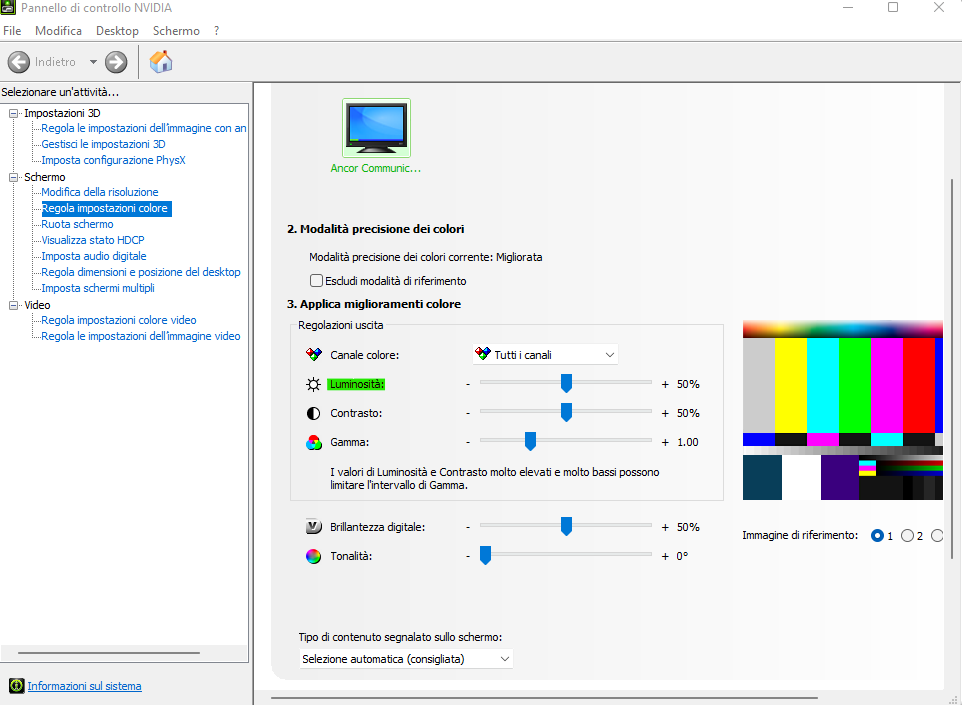
Task: Select reference image radio button 1
Action: pos(877,536)
